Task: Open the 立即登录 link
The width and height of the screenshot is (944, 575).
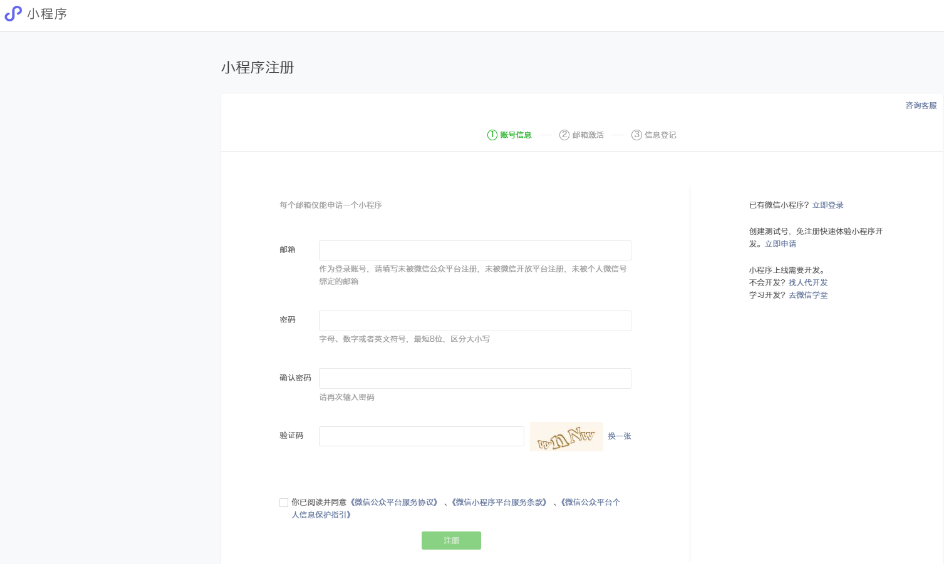Action: tap(827, 205)
